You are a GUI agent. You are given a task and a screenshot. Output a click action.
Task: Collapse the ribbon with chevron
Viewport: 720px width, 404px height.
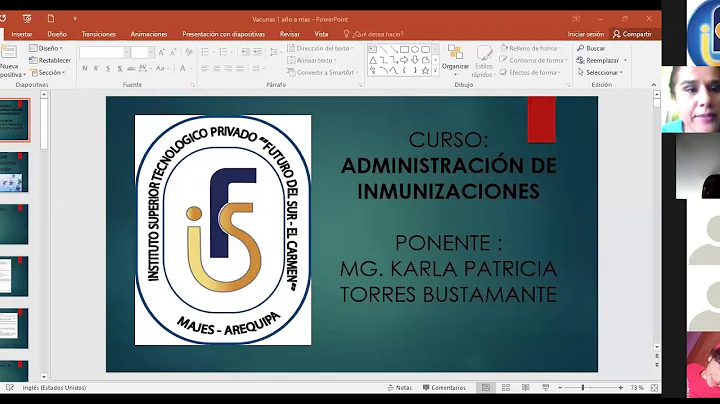[653, 84]
